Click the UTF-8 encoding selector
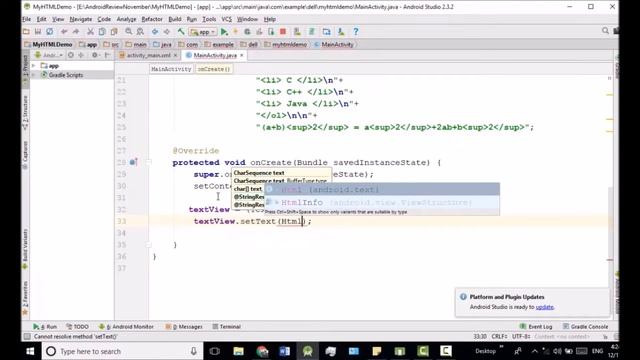Image resolution: width=640 pixels, height=360 pixels. pyautogui.click(x=521, y=336)
